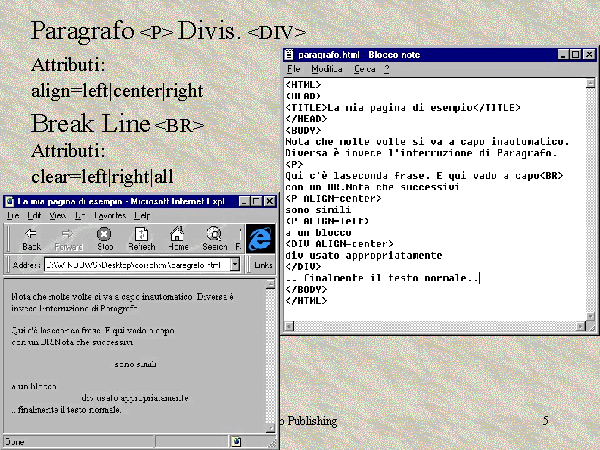Open the Go menu in Internet Explorer

point(80,215)
